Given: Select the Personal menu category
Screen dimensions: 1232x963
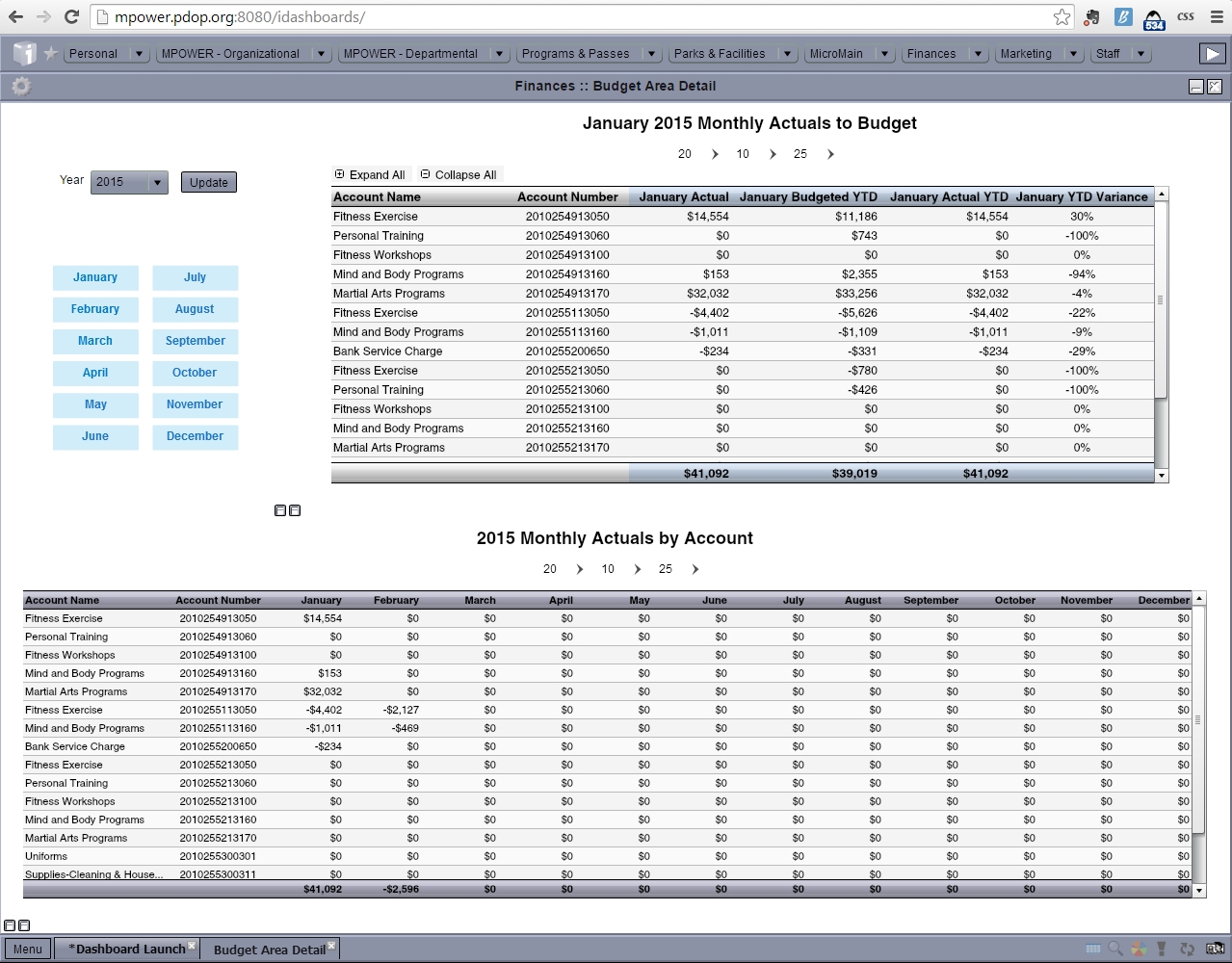Looking at the screenshot, I should click(x=93, y=54).
